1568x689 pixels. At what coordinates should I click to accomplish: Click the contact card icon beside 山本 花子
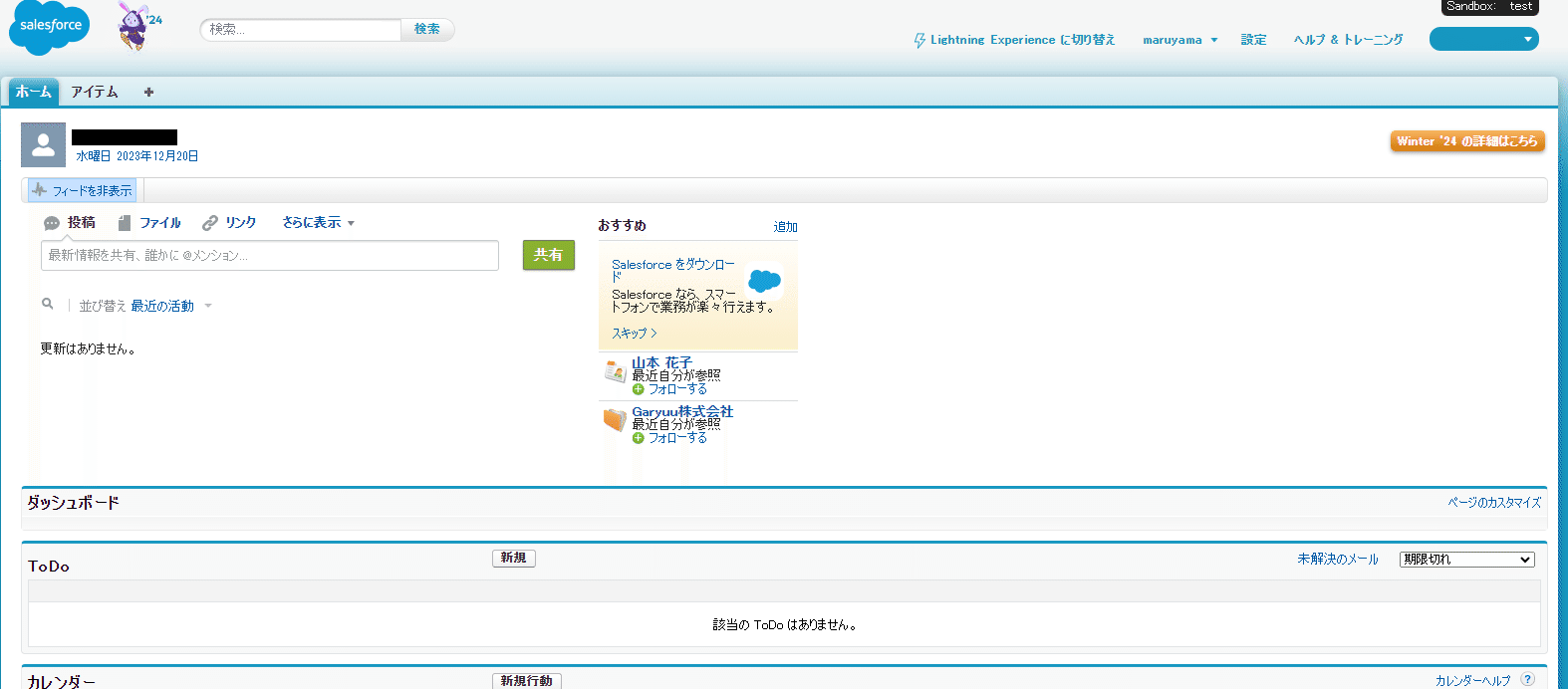pyautogui.click(x=615, y=372)
